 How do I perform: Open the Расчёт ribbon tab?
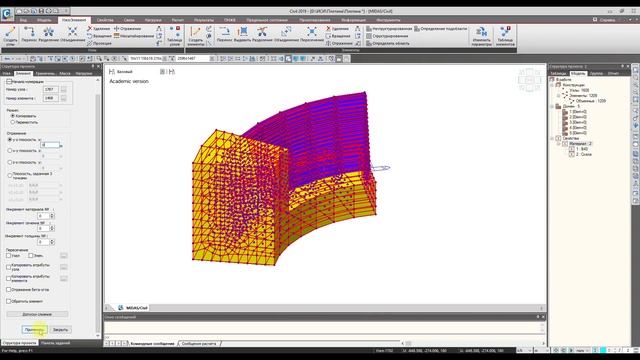(178, 20)
